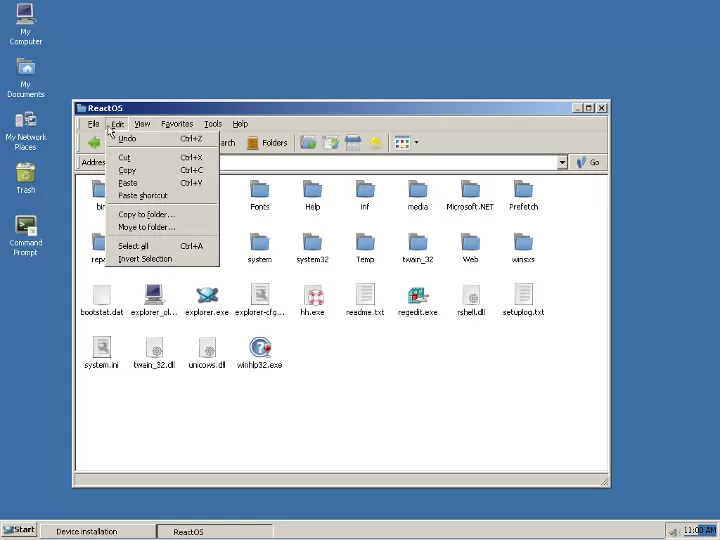Choose Select all from Edit menu

pyautogui.click(x=133, y=246)
